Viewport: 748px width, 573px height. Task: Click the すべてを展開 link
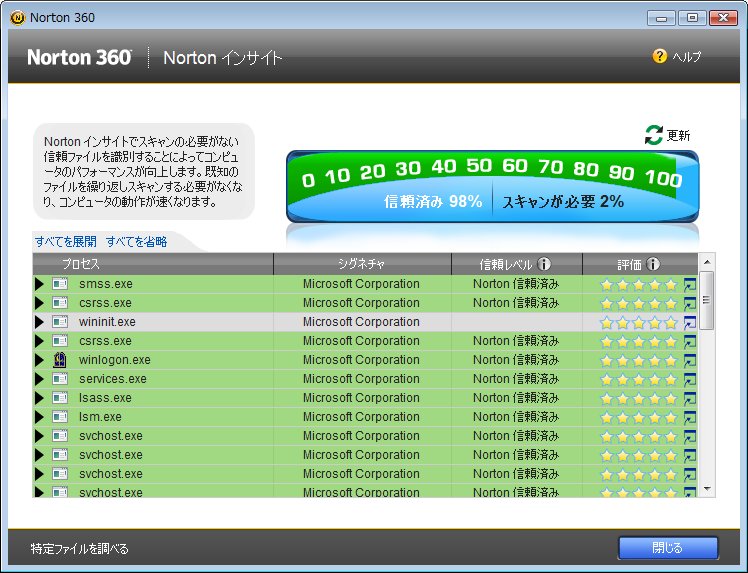pos(66,242)
